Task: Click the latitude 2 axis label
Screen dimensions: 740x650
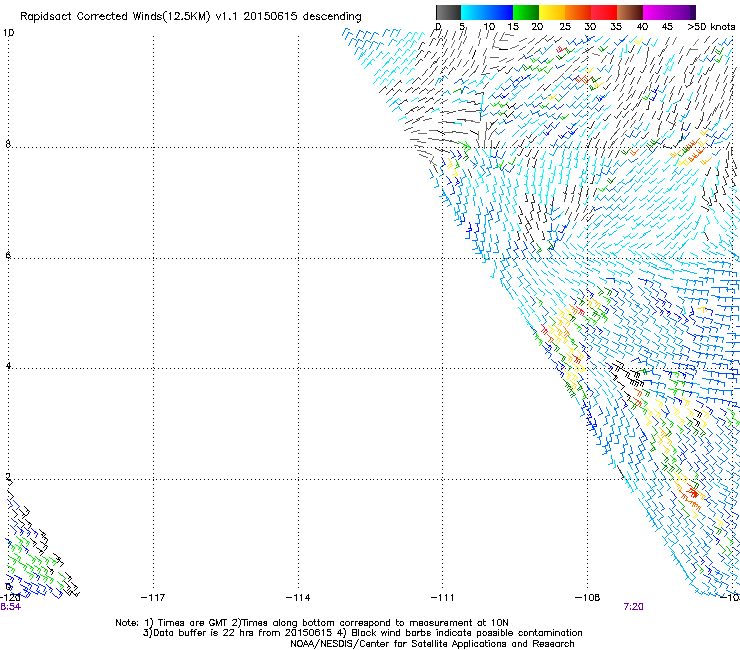Action: point(8,477)
